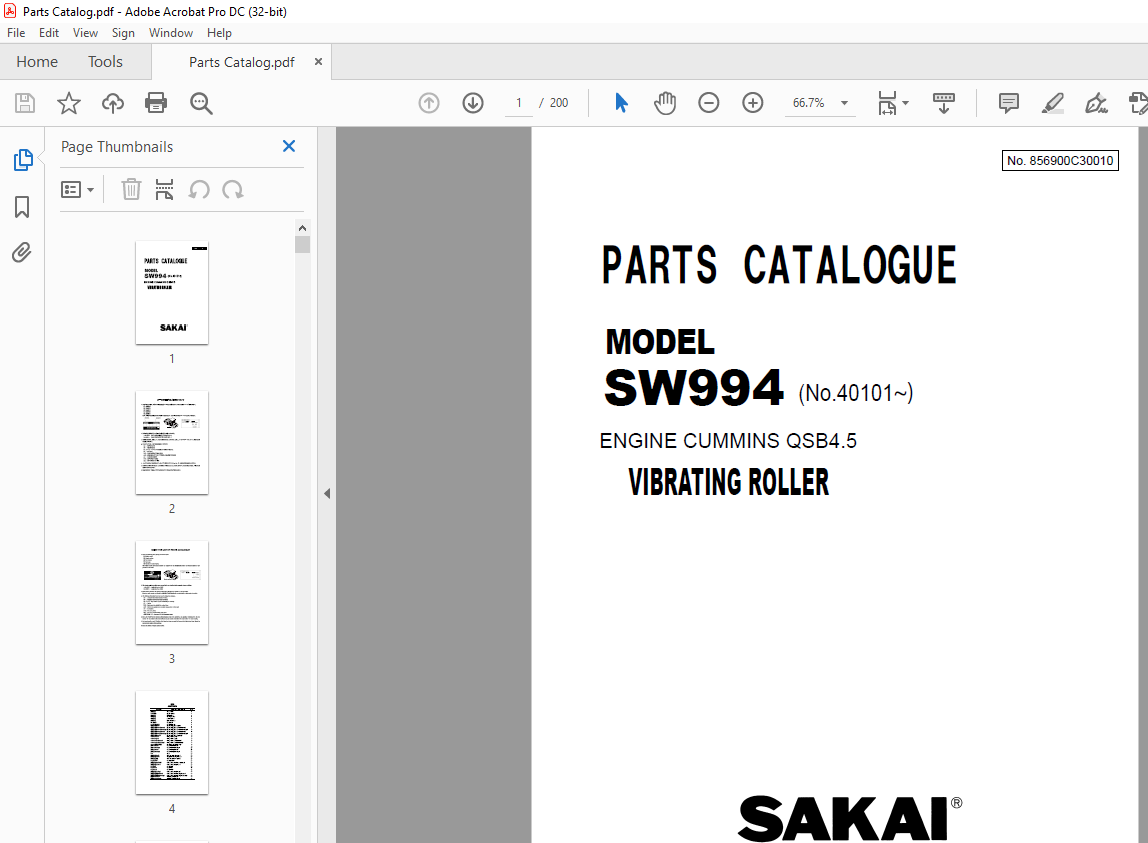Image resolution: width=1148 pixels, height=843 pixels.
Task: Click the Save file icon
Action: (x=25, y=103)
